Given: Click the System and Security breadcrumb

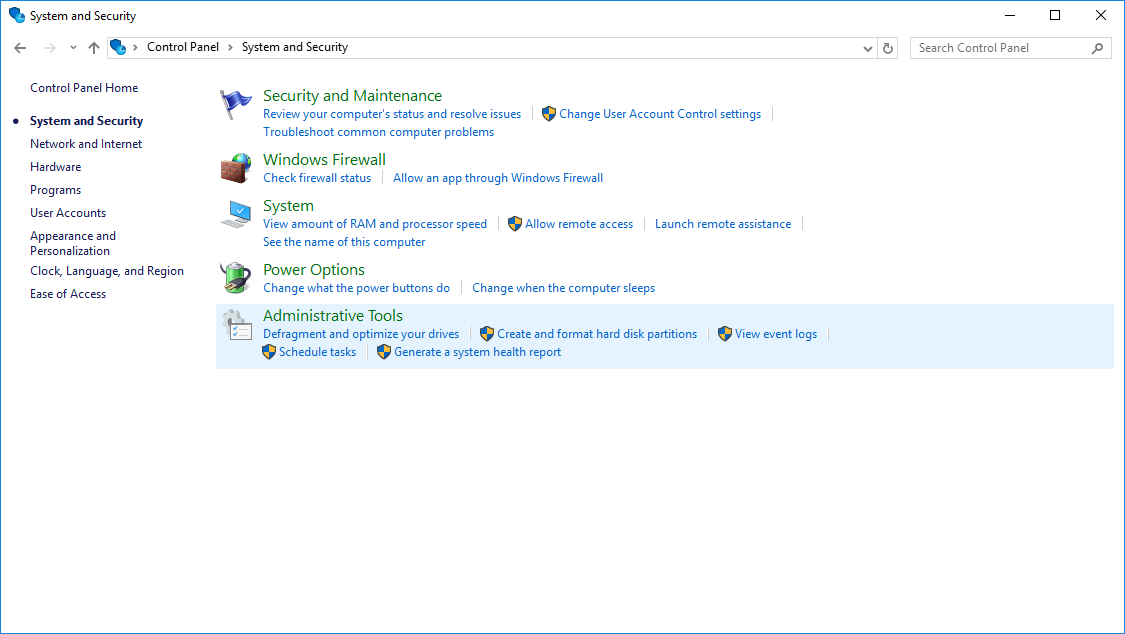Looking at the screenshot, I should click(295, 47).
